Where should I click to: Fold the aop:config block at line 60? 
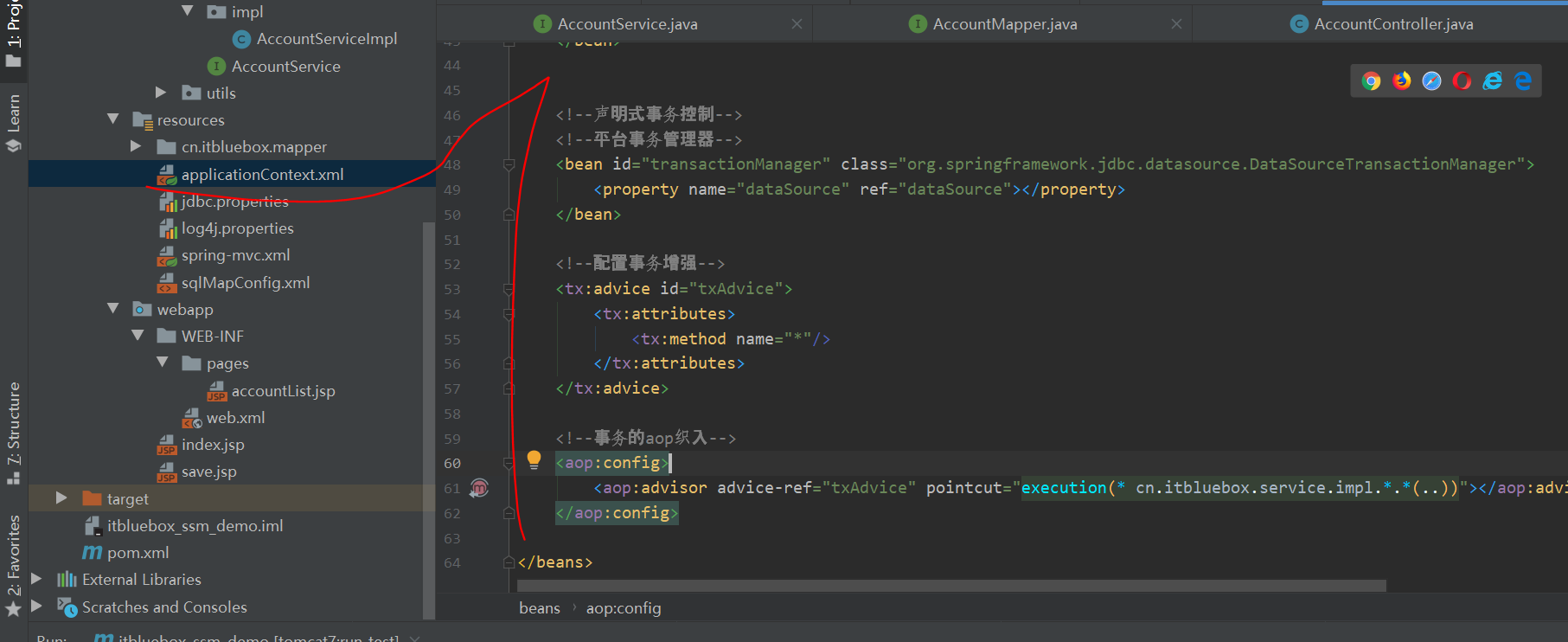pos(509,463)
